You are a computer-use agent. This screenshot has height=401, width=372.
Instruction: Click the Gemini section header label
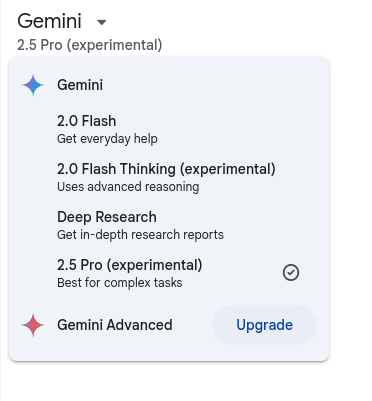(x=80, y=85)
